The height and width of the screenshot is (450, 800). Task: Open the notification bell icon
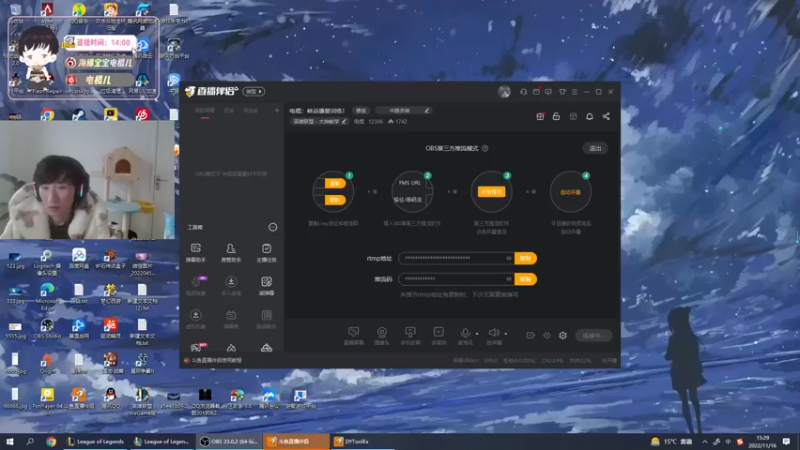[x=589, y=116]
